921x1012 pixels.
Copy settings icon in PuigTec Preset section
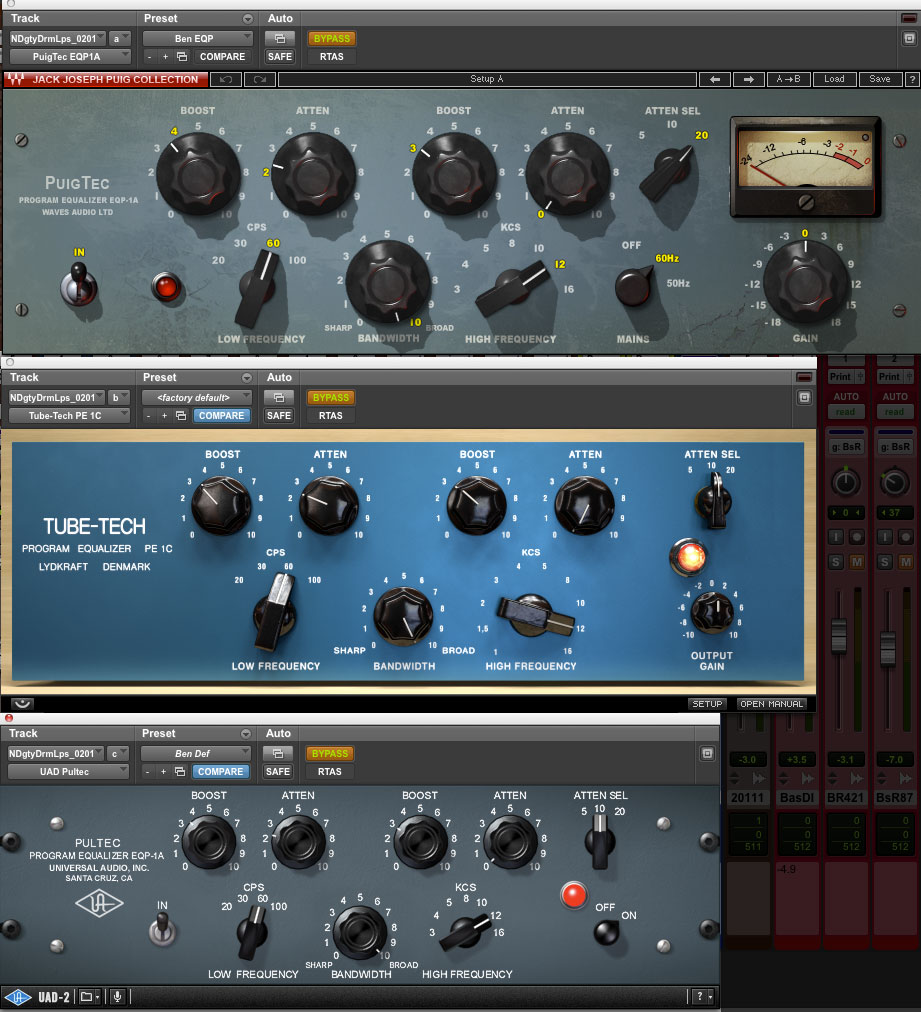tap(182, 57)
